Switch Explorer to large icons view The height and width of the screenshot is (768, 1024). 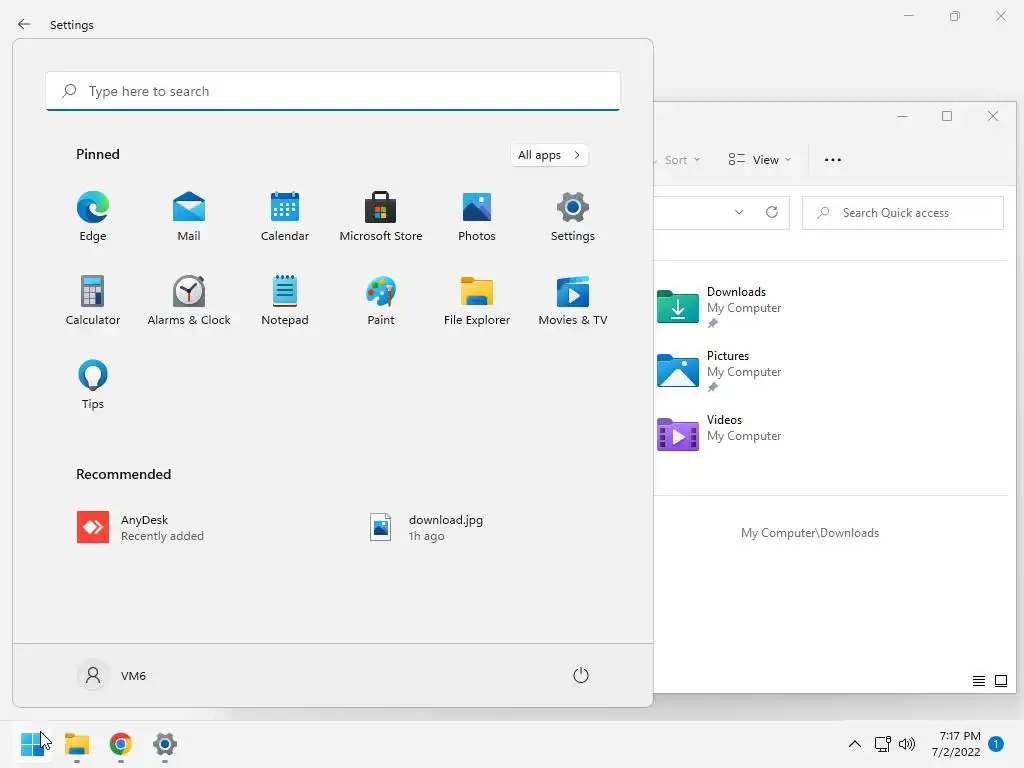pyautogui.click(x=1000, y=681)
